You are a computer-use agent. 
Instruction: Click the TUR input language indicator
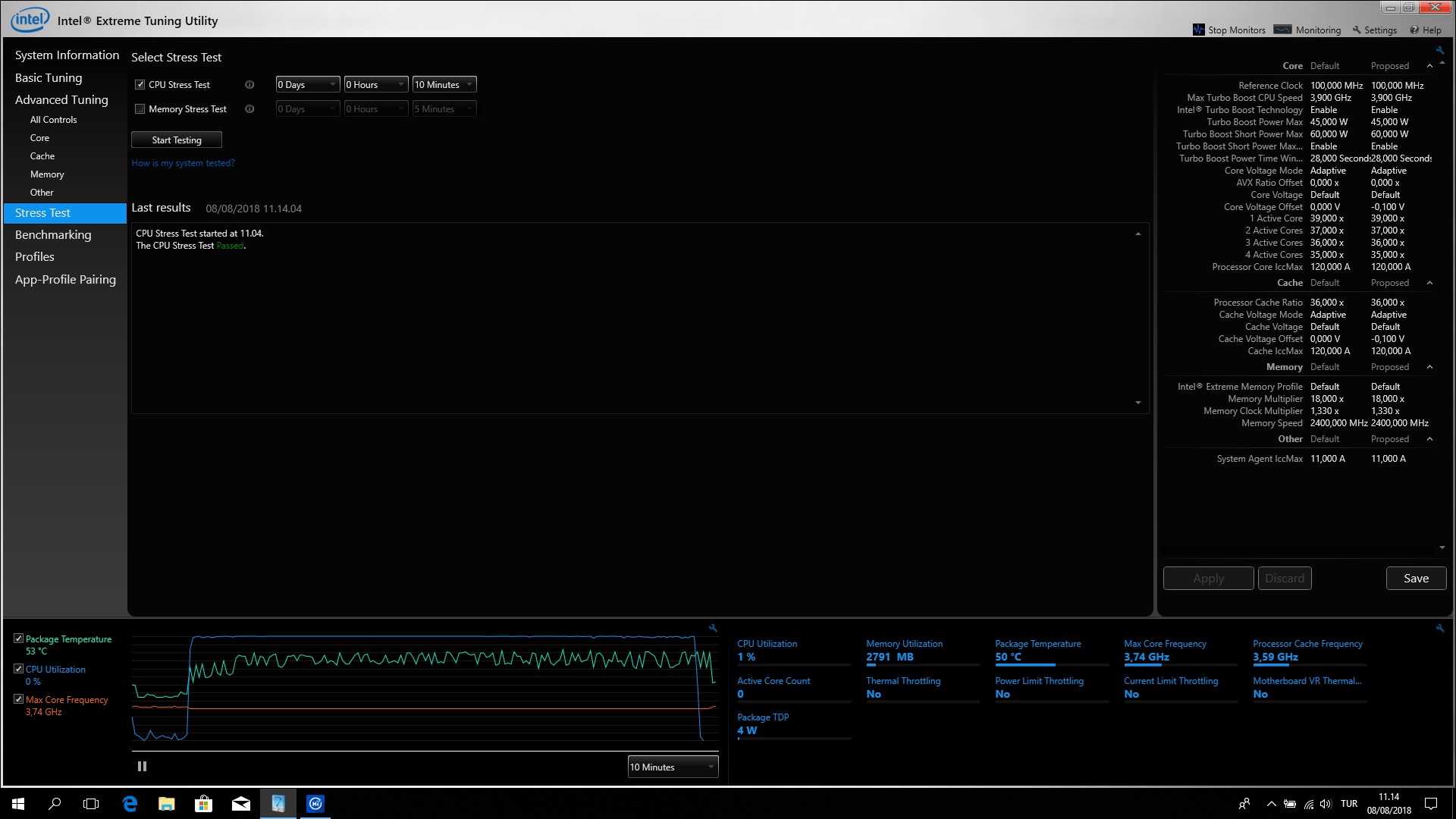1349,804
